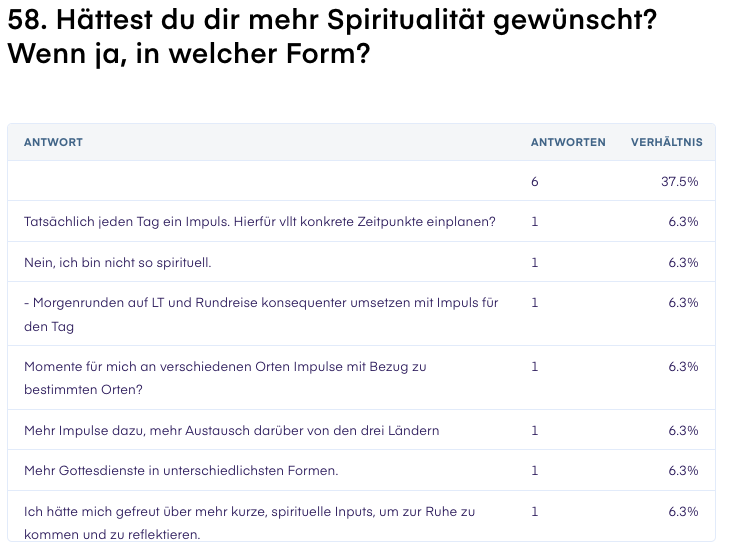The height and width of the screenshot is (554, 732).
Task: Click the count 1 for 'Tatsächlich jeden Tag' row
Action: (535, 221)
